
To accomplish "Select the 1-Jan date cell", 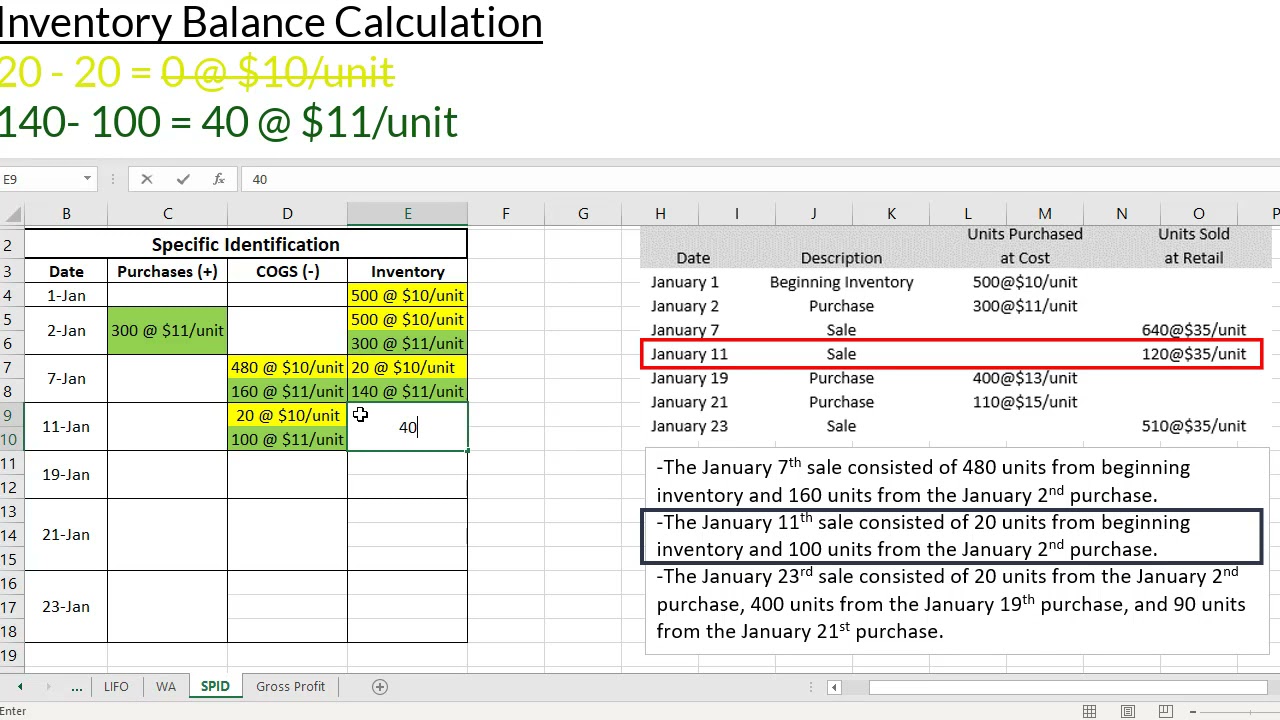I will coord(66,295).
